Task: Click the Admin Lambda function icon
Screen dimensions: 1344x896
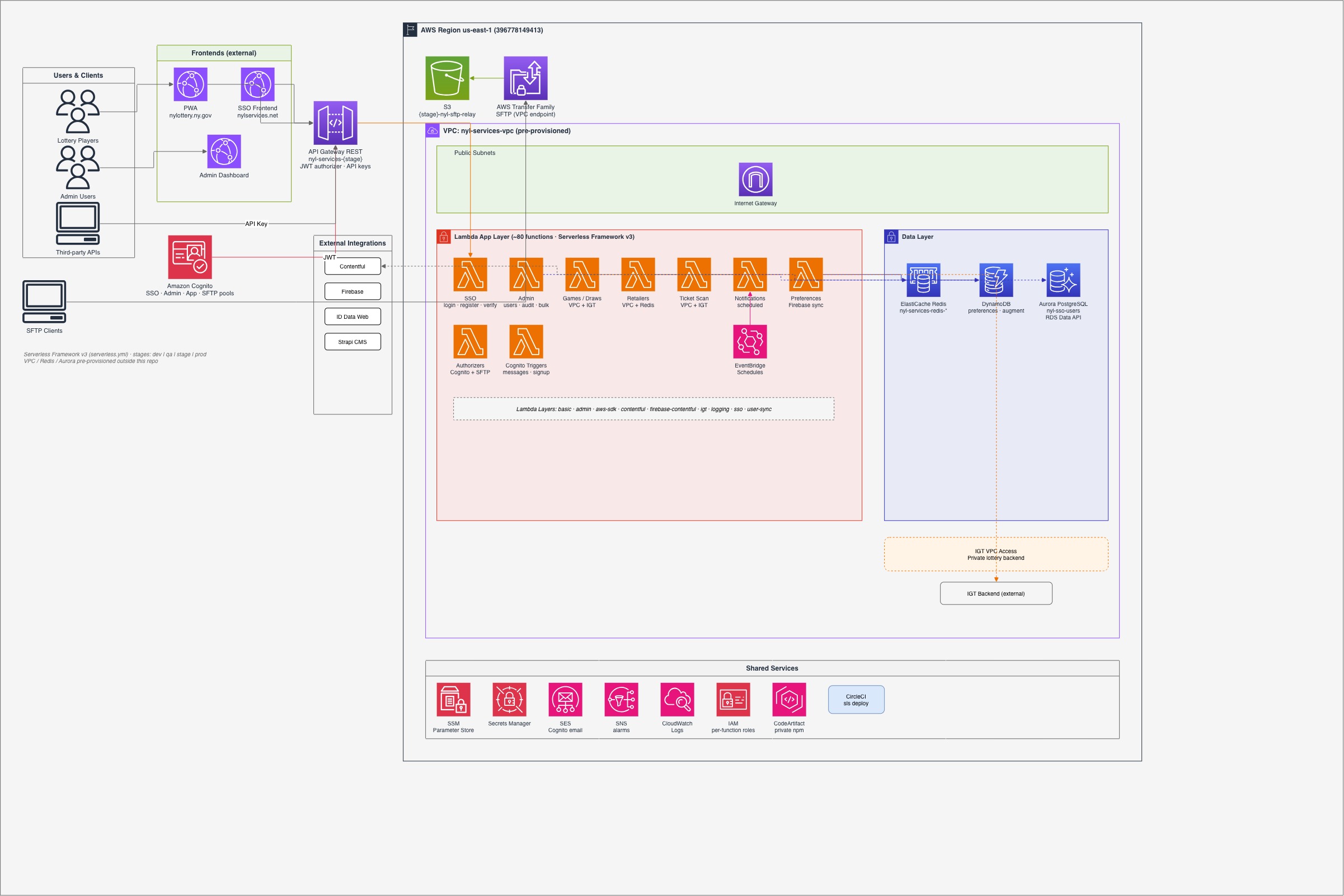Action: coord(526,274)
